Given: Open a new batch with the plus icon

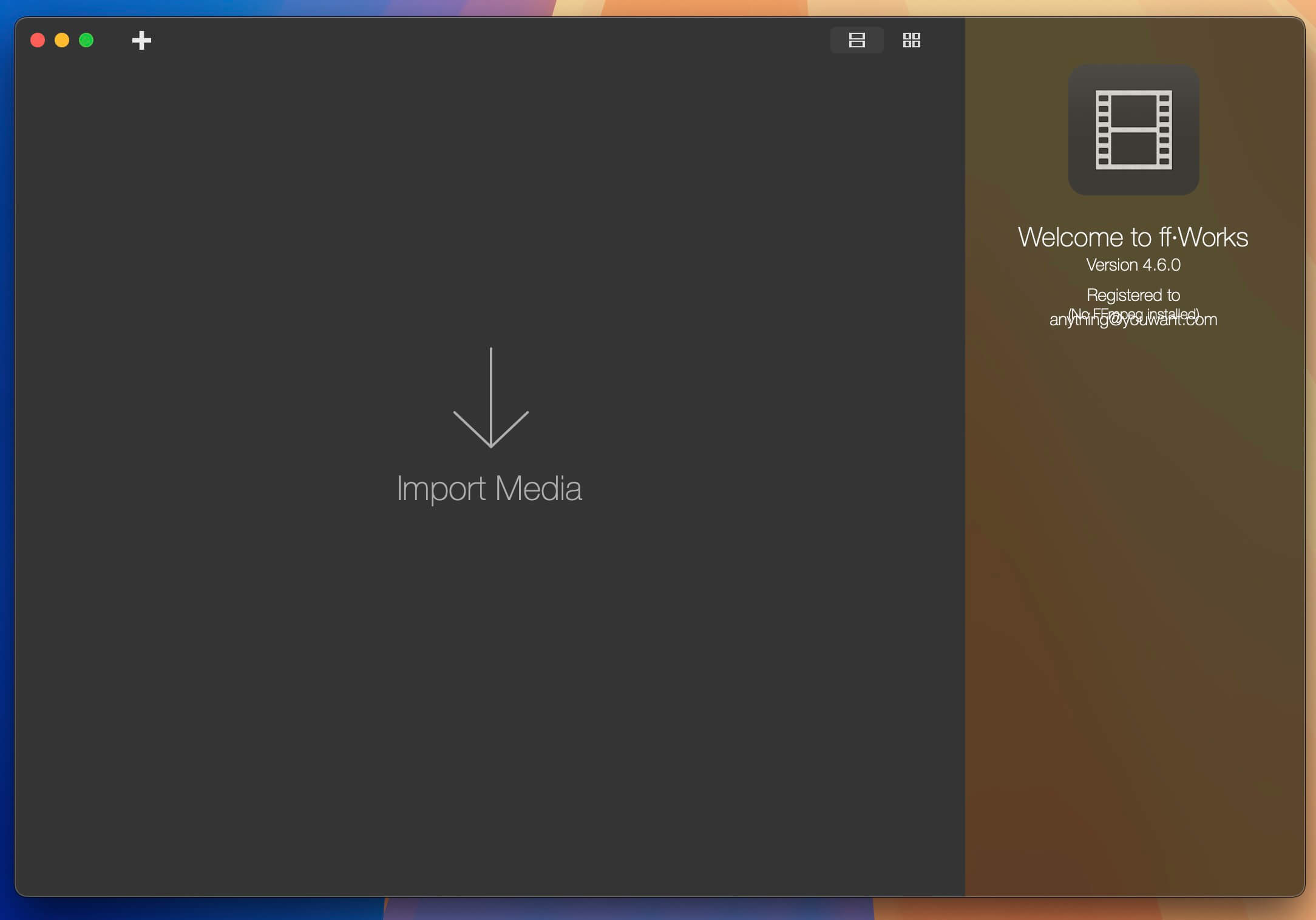Looking at the screenshot, I should point(141,40).
